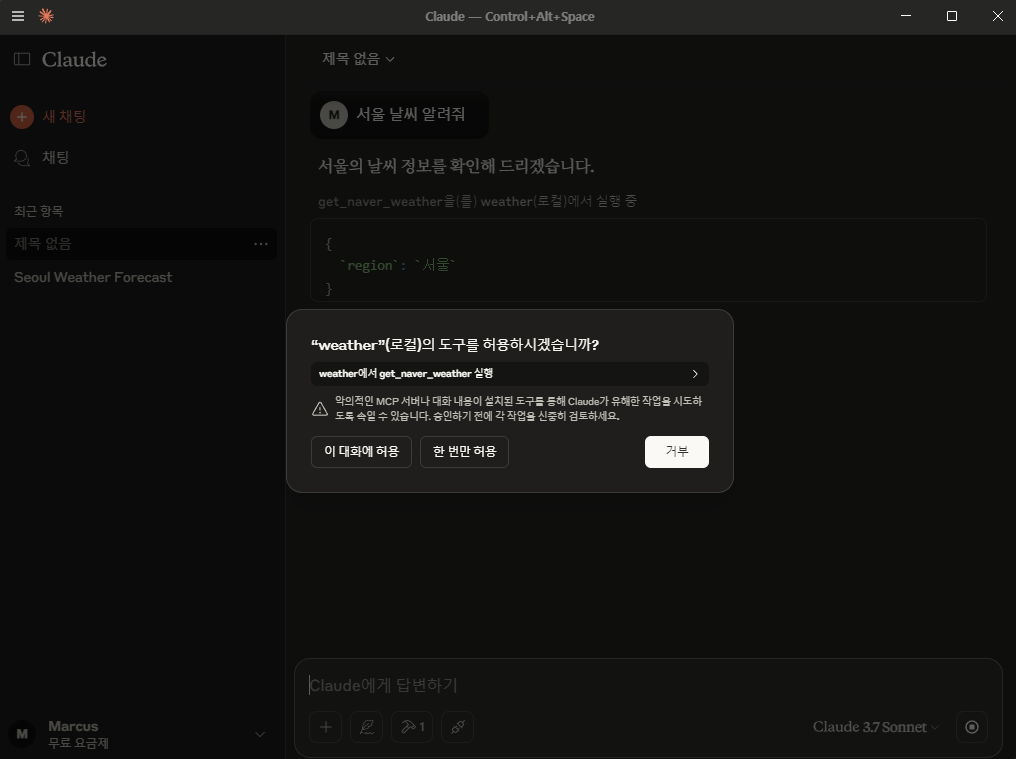1016x759 pixels.
Task: Collapse the sidebar using panel icon
Action: [x=22, y=60]
